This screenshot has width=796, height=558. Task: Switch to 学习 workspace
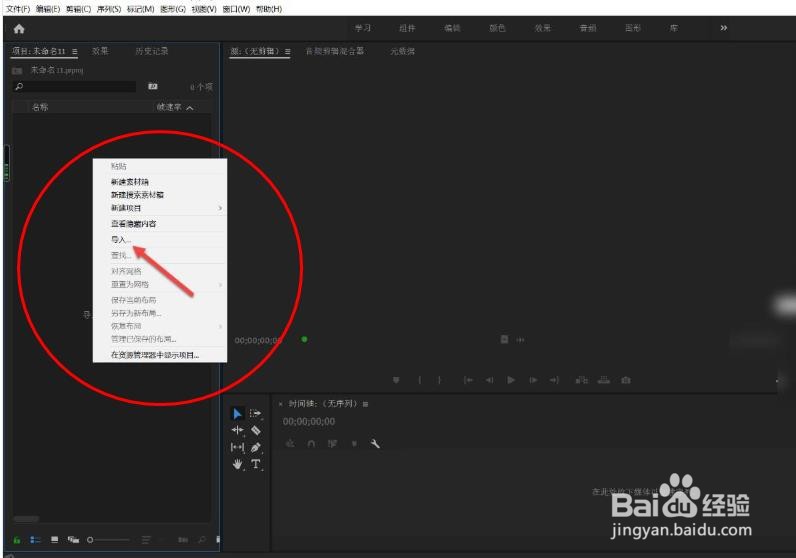coord(362,28)
